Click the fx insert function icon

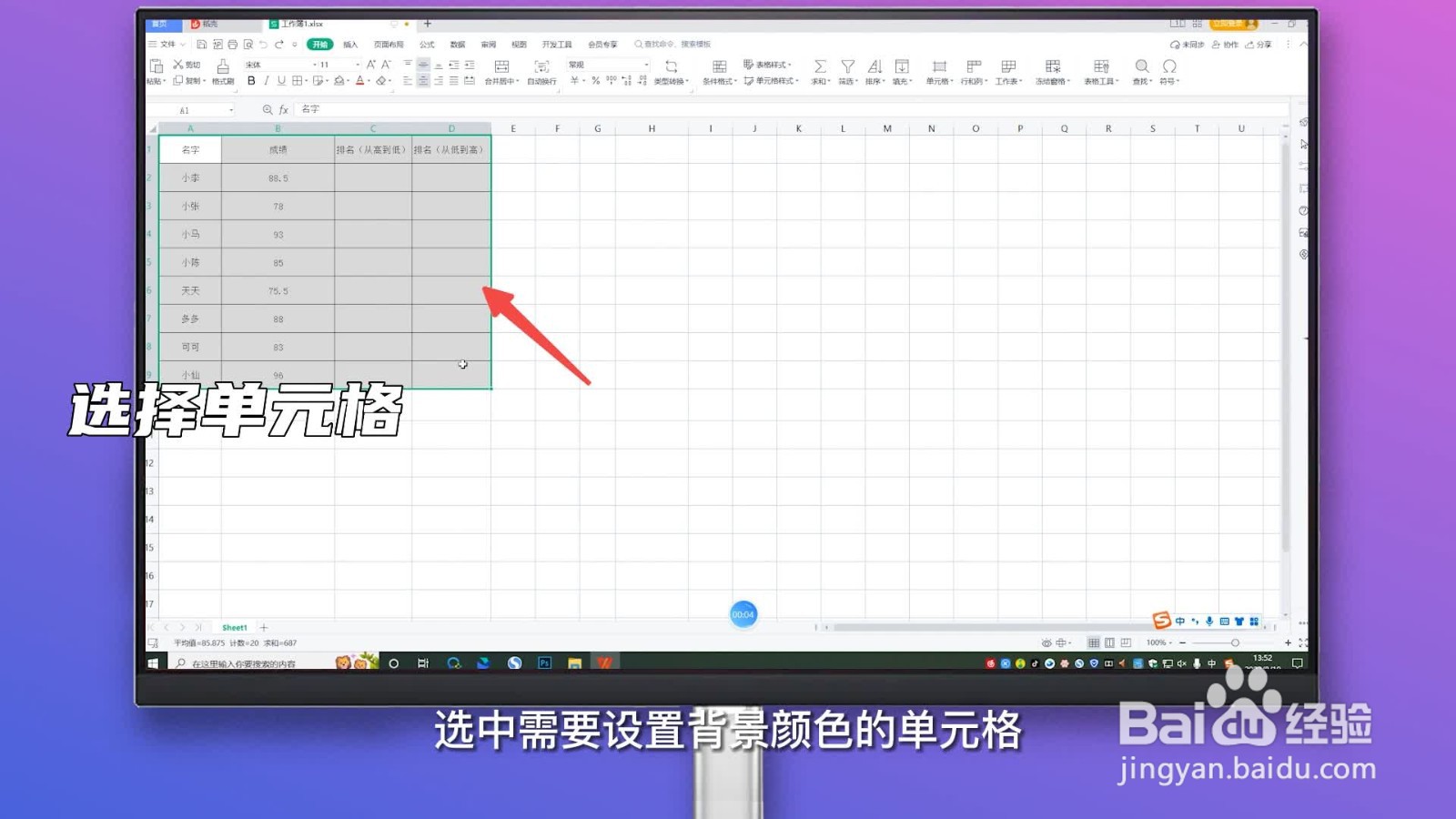click(283, 110)
